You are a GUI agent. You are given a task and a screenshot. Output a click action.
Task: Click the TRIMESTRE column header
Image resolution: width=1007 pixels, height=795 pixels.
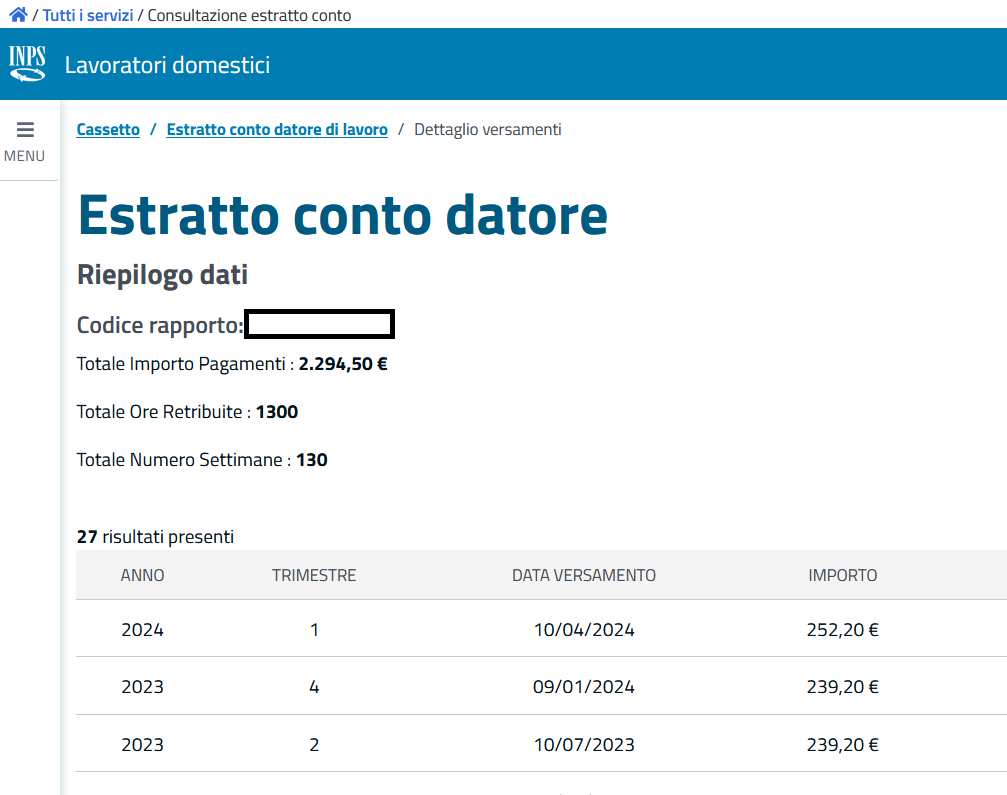314,576
